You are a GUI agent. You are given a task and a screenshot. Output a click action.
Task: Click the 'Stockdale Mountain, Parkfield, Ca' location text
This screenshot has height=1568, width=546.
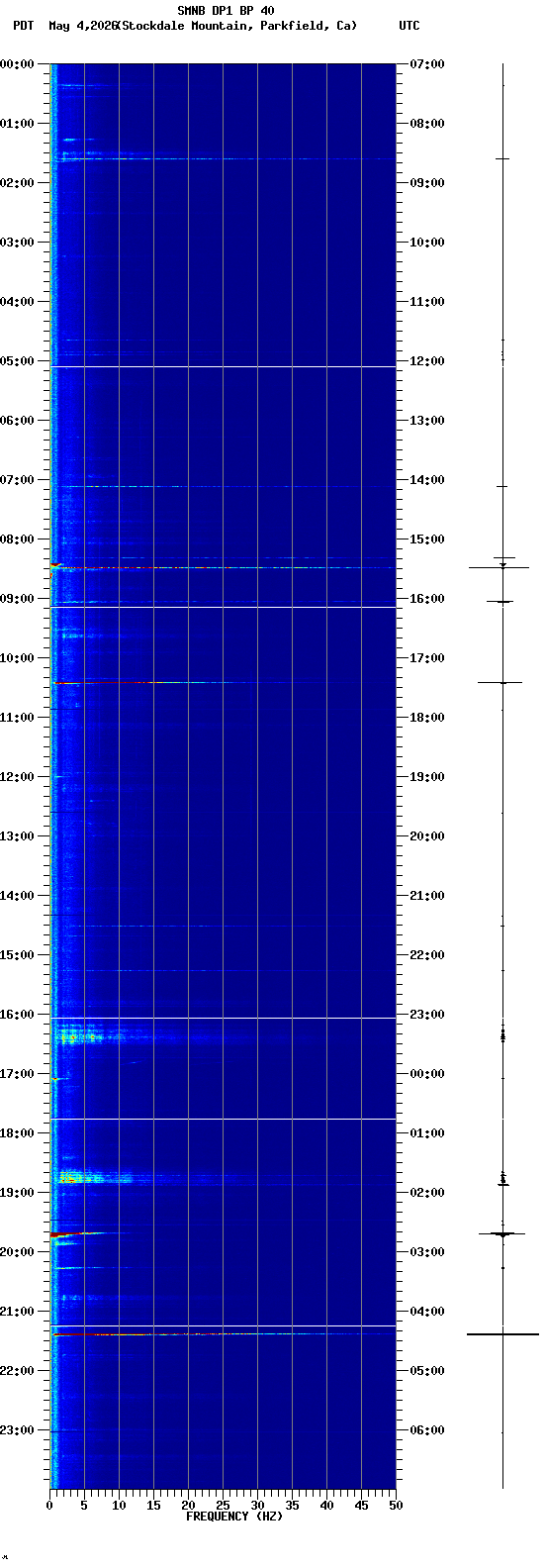pyautogui.click(x=235, y=26)
